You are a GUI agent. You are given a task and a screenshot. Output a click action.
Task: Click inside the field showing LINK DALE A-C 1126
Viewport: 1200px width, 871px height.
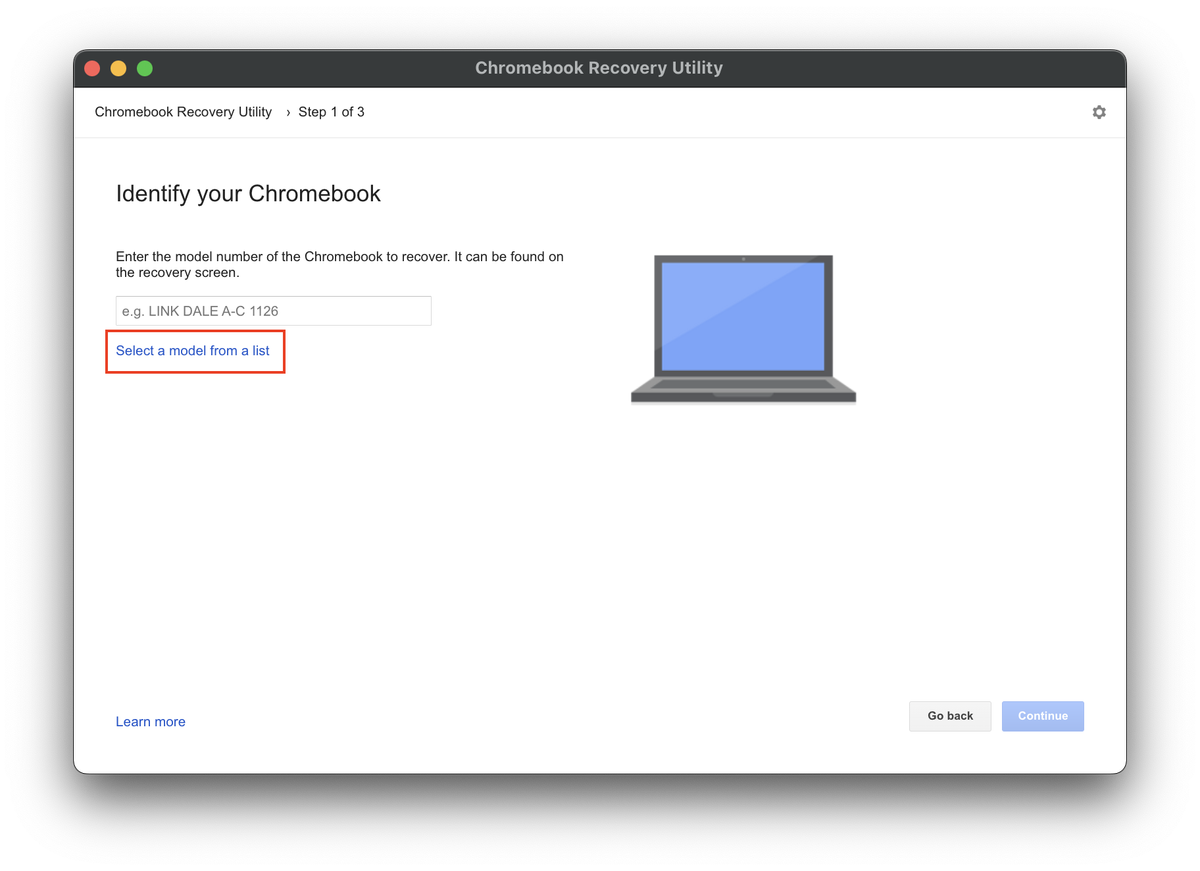(273, 311)
